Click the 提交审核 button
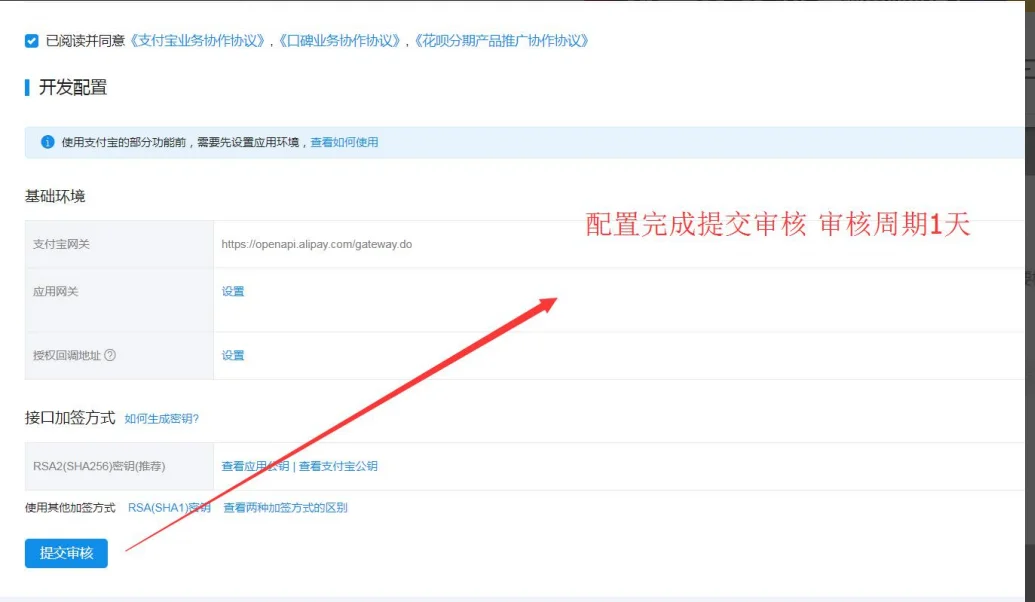1035x602 pixels. coord(66,553)
